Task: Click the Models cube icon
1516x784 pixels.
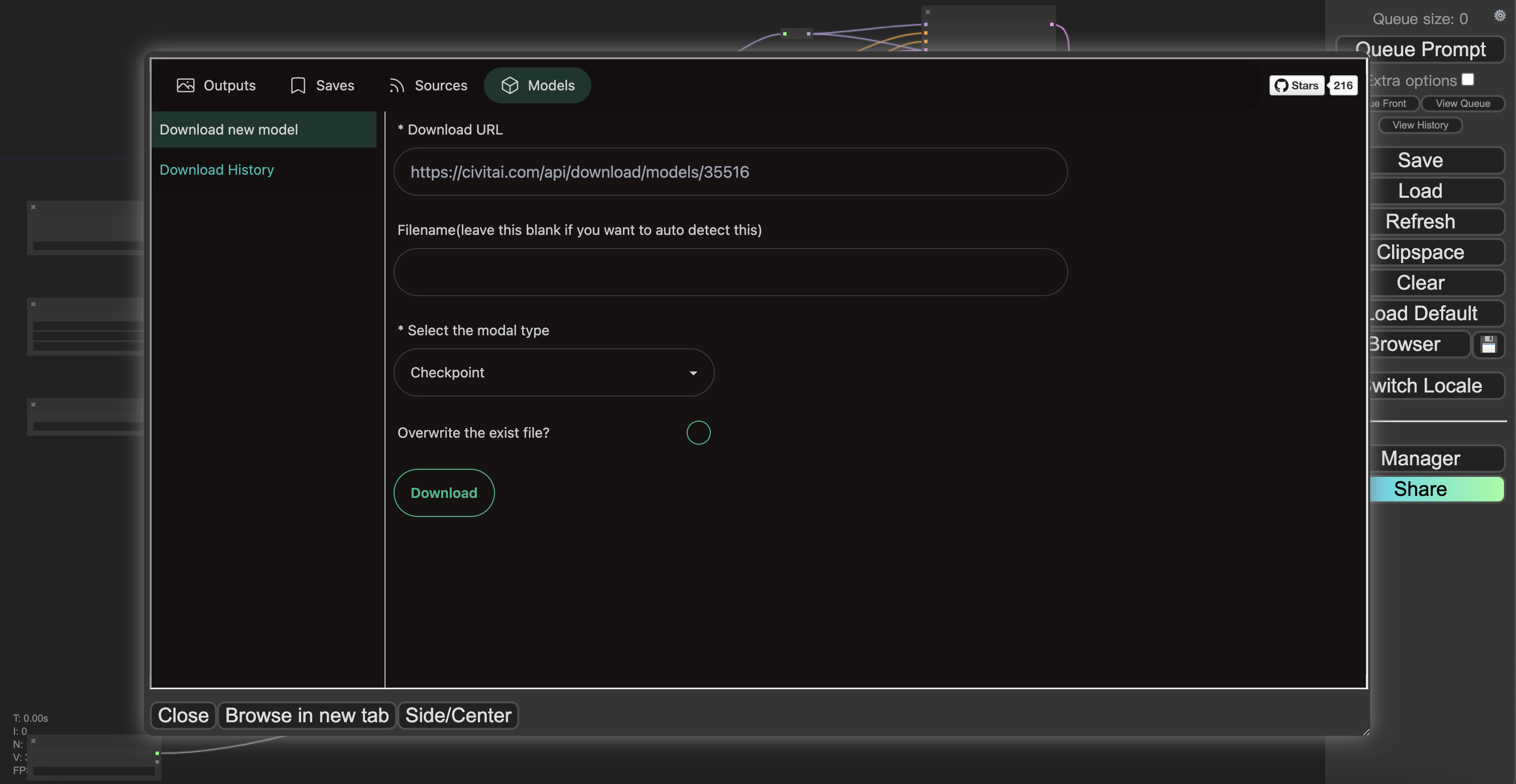Action: [x=510, y=85]
